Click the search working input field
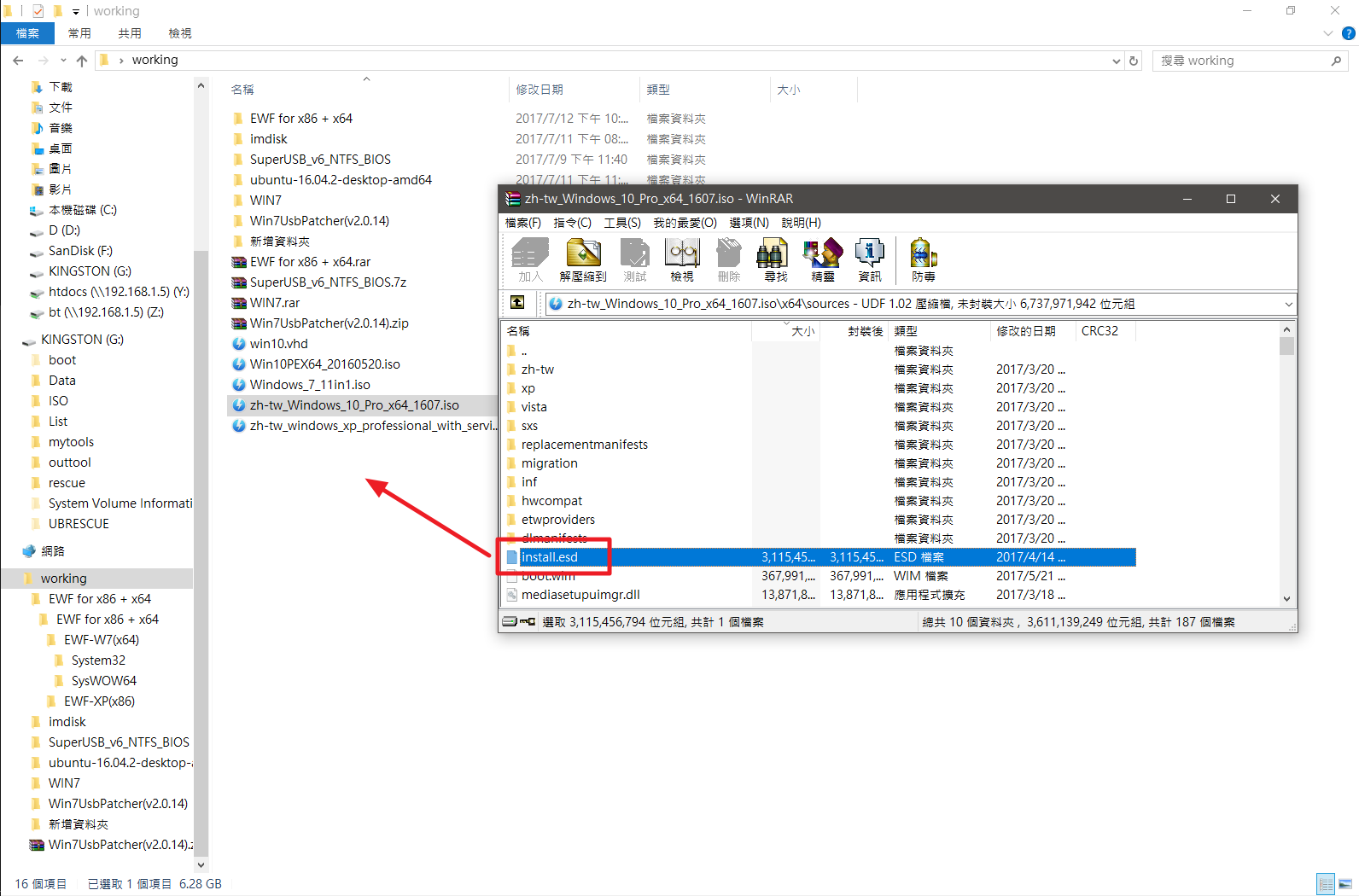 tap(1242, 61)
